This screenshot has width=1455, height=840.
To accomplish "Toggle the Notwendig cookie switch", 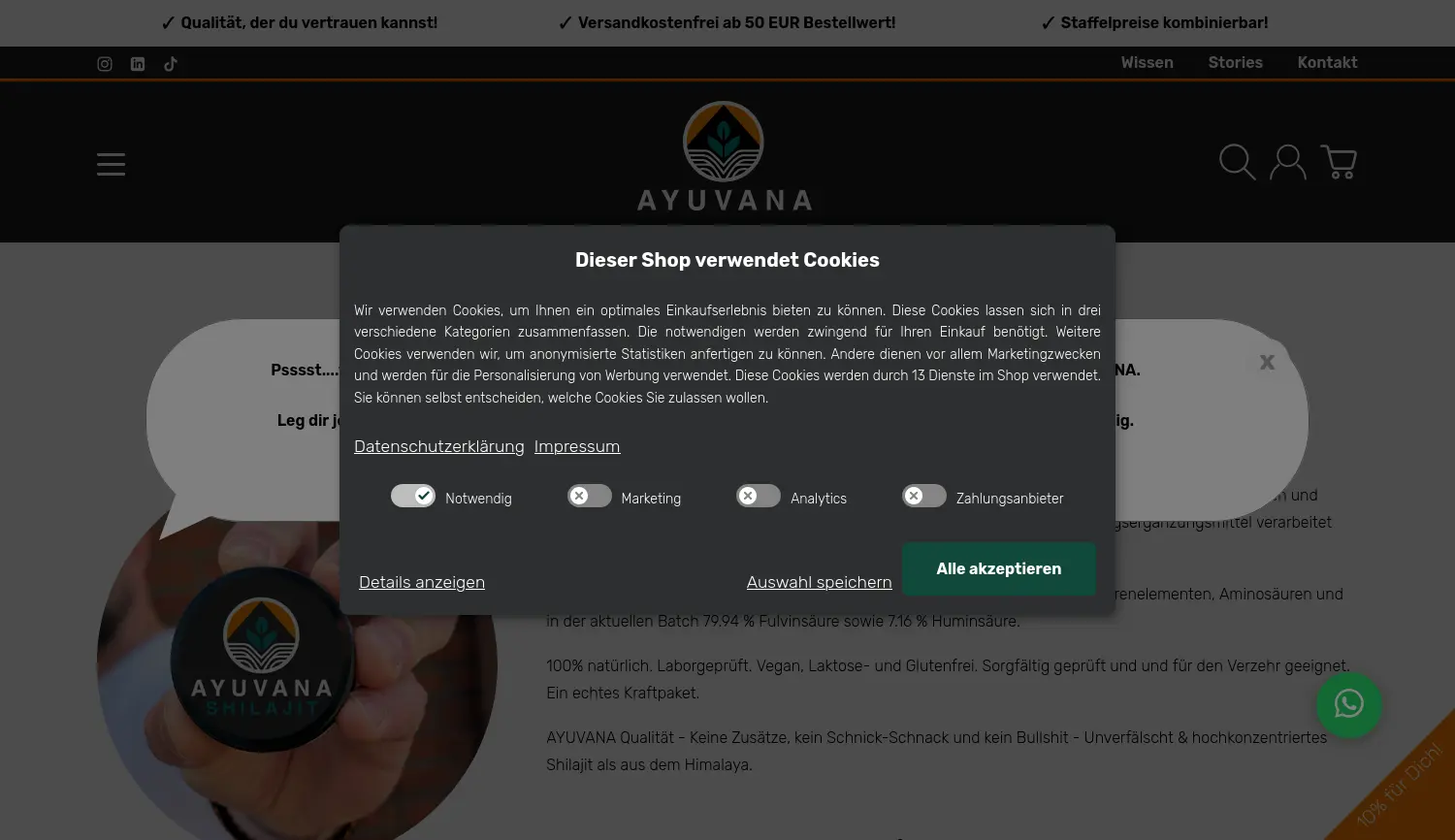I will (x=413, y=496).
